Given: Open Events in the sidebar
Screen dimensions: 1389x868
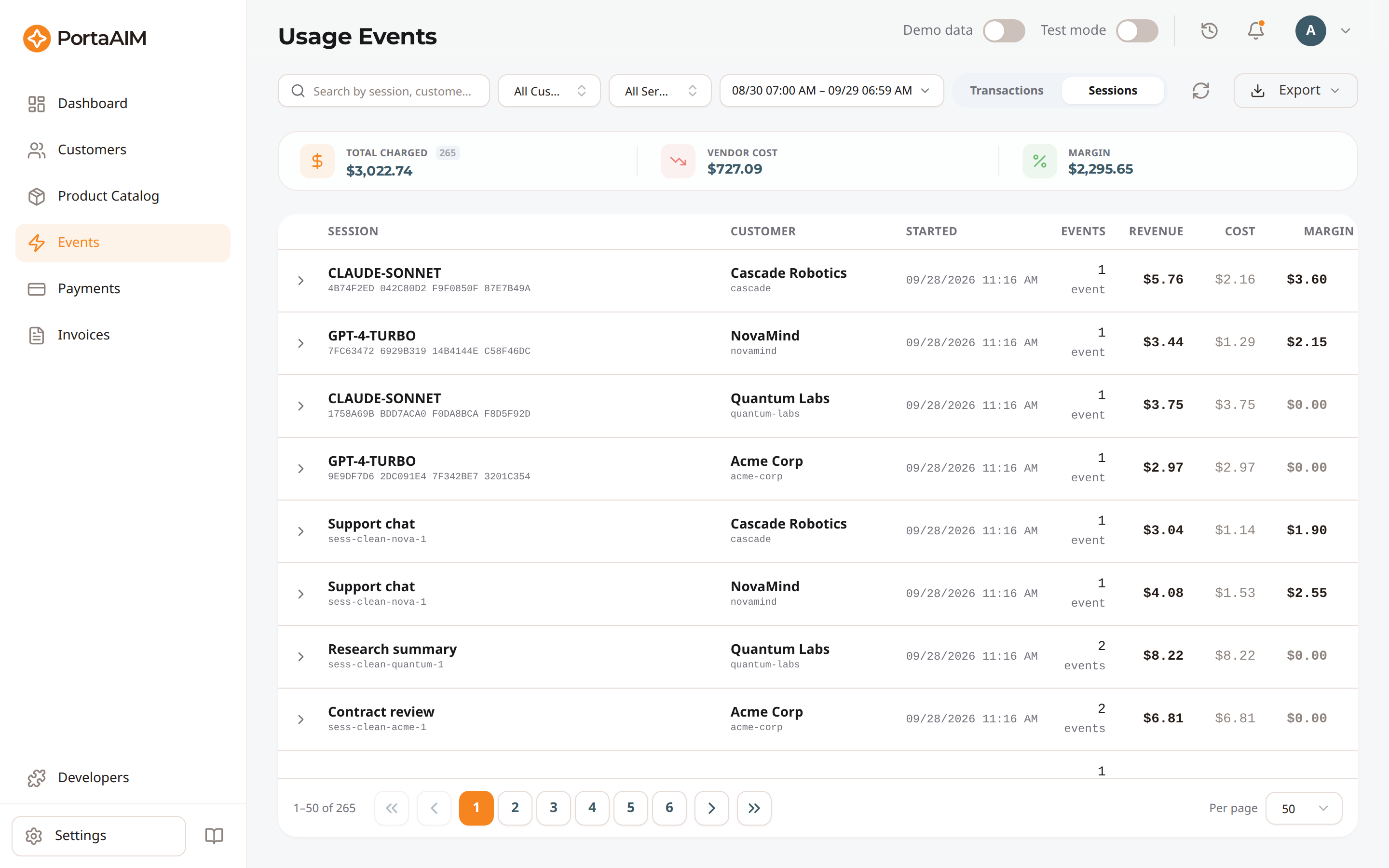Looking at the screenshot, I should (123, 243).
